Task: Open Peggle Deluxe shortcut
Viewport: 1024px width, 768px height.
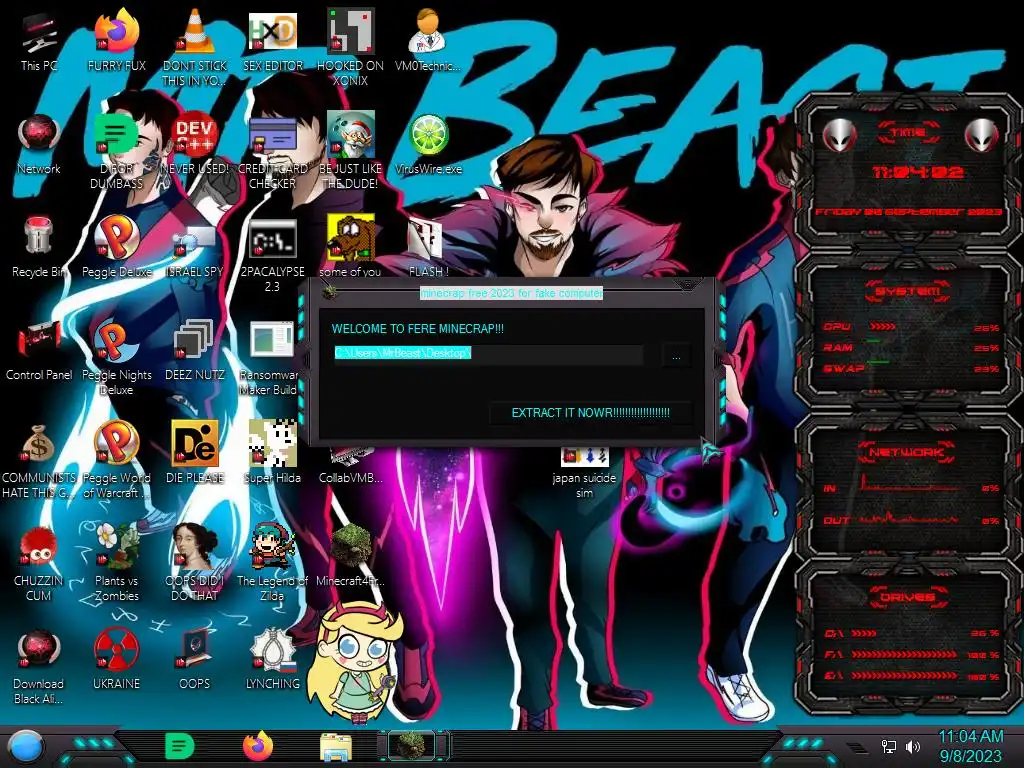Action: click(116, 247)
